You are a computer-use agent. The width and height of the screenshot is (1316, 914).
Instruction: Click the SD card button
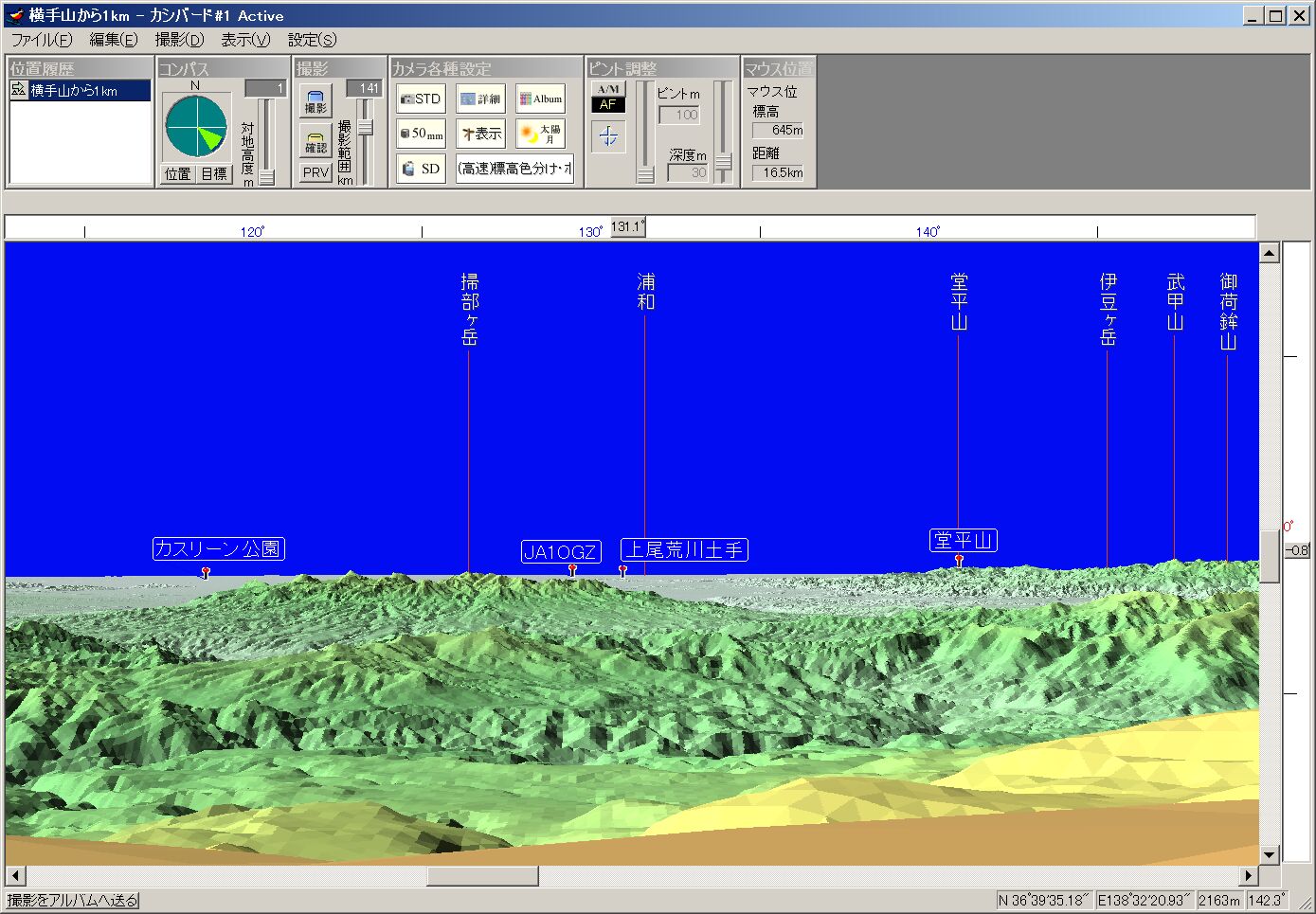tap(421, 169)
